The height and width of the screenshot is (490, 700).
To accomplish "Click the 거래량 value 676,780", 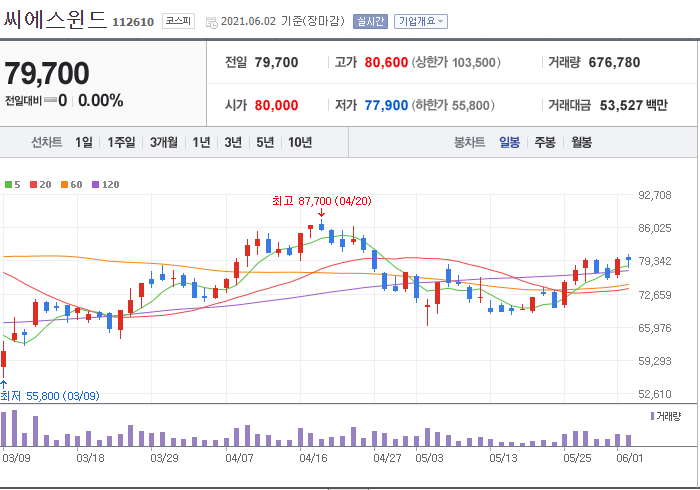I will 614,62.
